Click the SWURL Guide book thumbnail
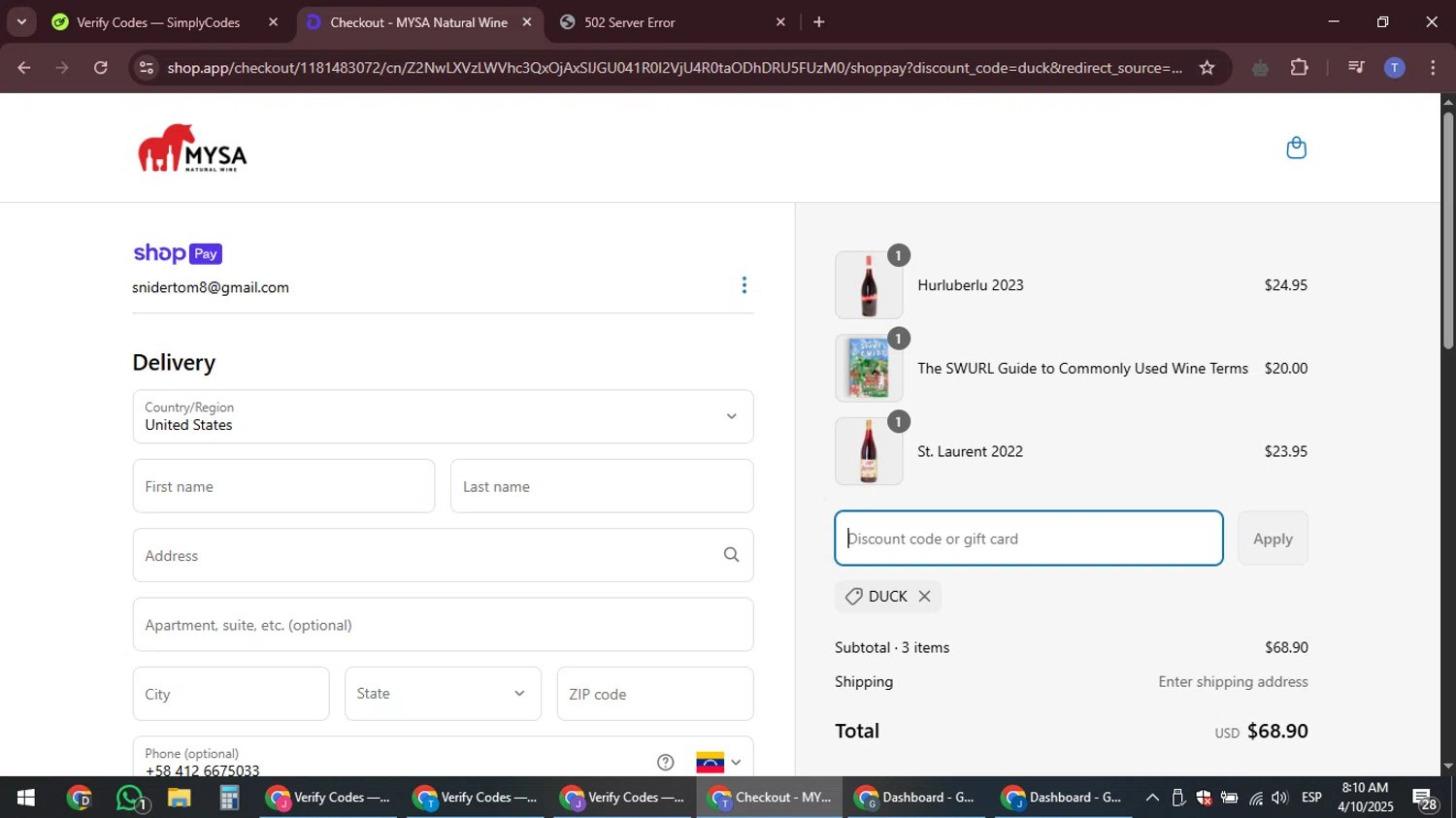The image size is (1456, 818). pyautogui.click(x=869, y=369)
